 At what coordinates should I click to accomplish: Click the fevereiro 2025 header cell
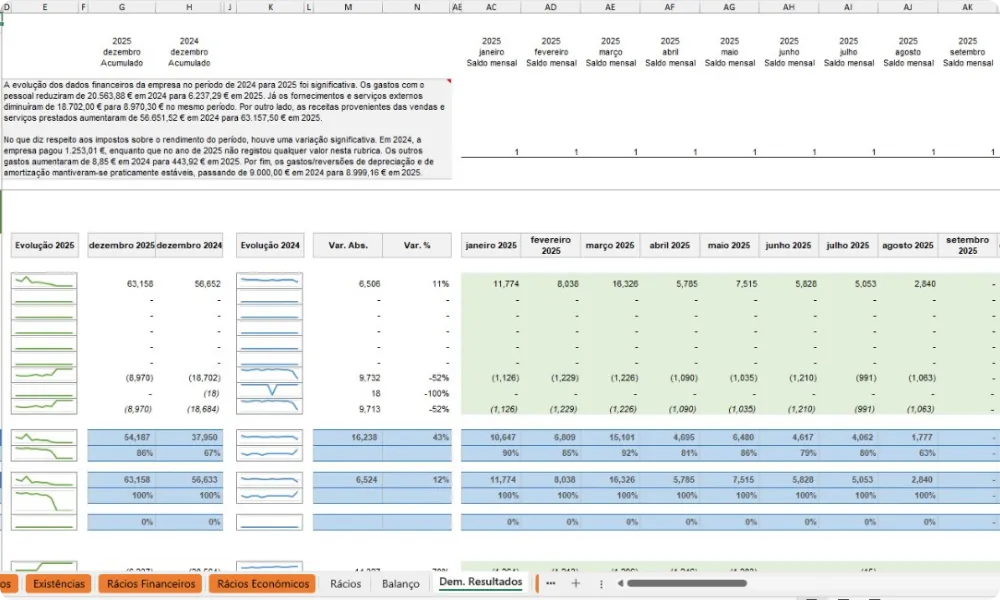(x=550, y=245)
